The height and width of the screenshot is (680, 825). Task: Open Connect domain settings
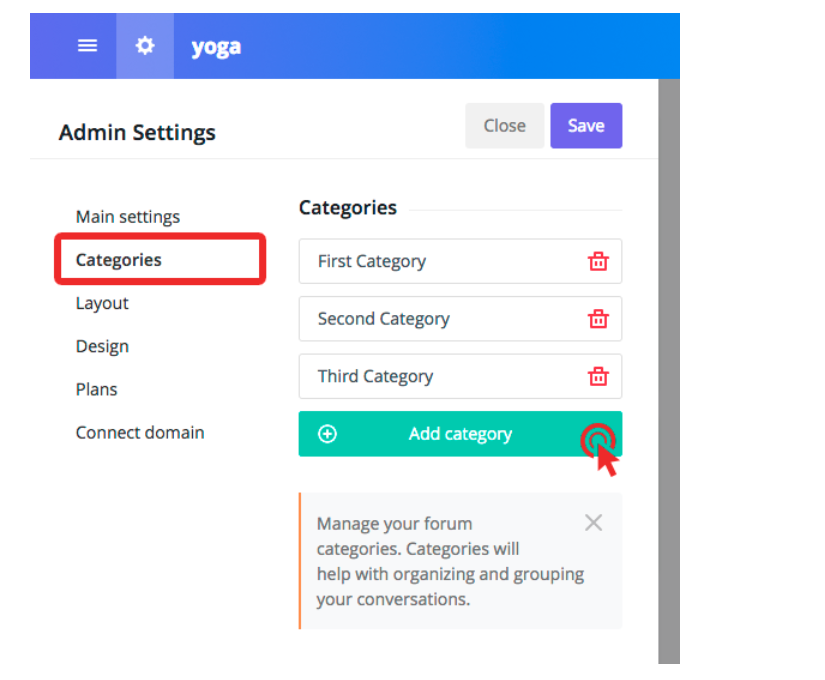pos(140,433)
